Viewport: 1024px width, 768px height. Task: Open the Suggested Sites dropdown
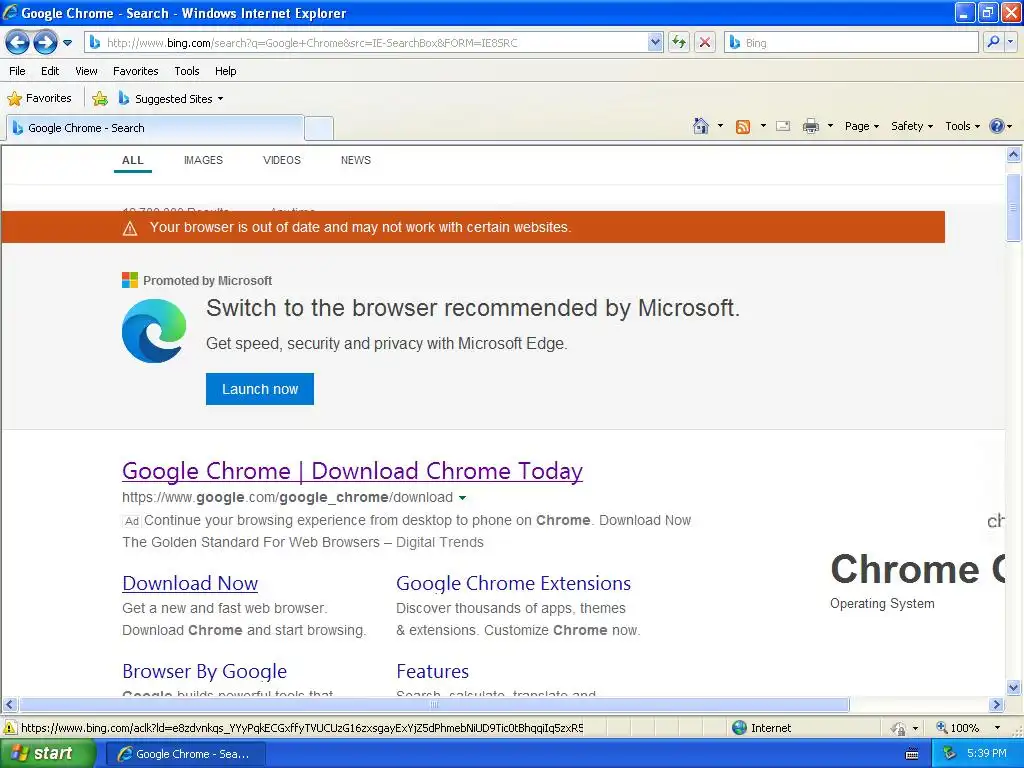(171, 99)
